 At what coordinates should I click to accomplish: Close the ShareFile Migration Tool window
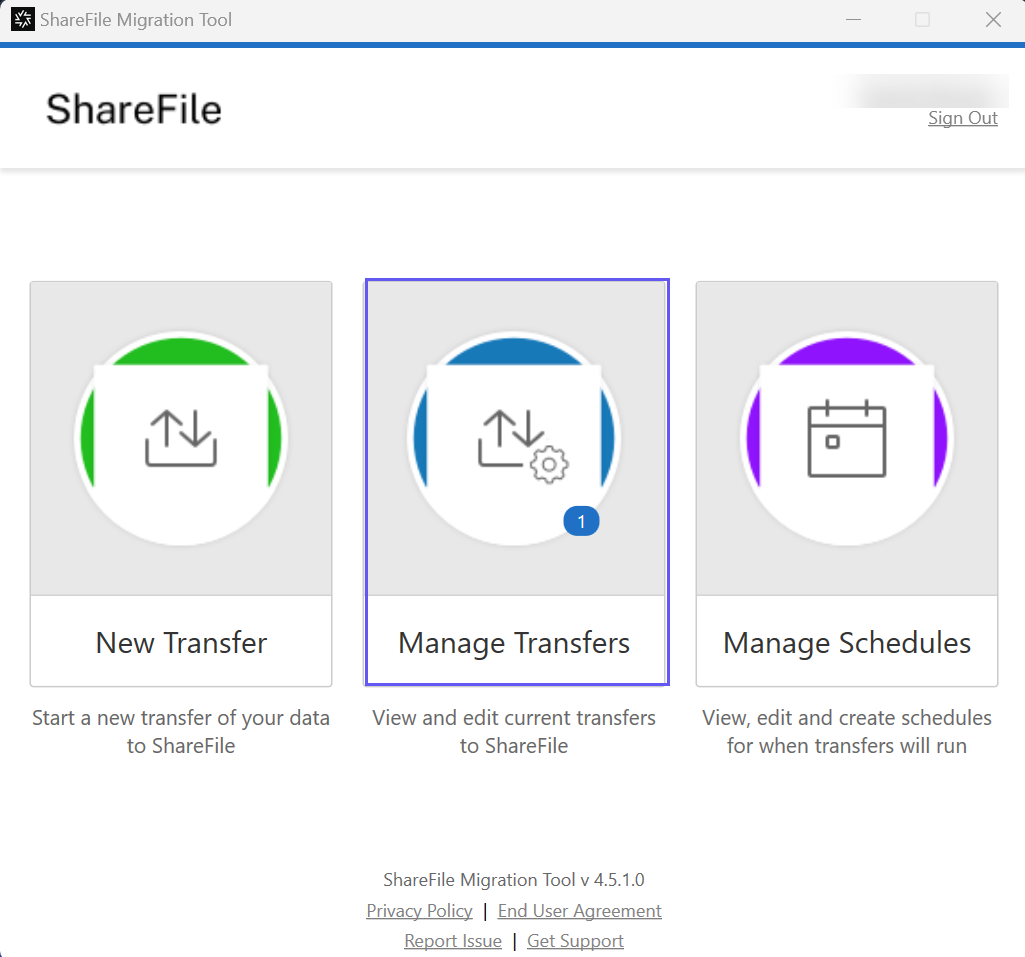(993, 20)
